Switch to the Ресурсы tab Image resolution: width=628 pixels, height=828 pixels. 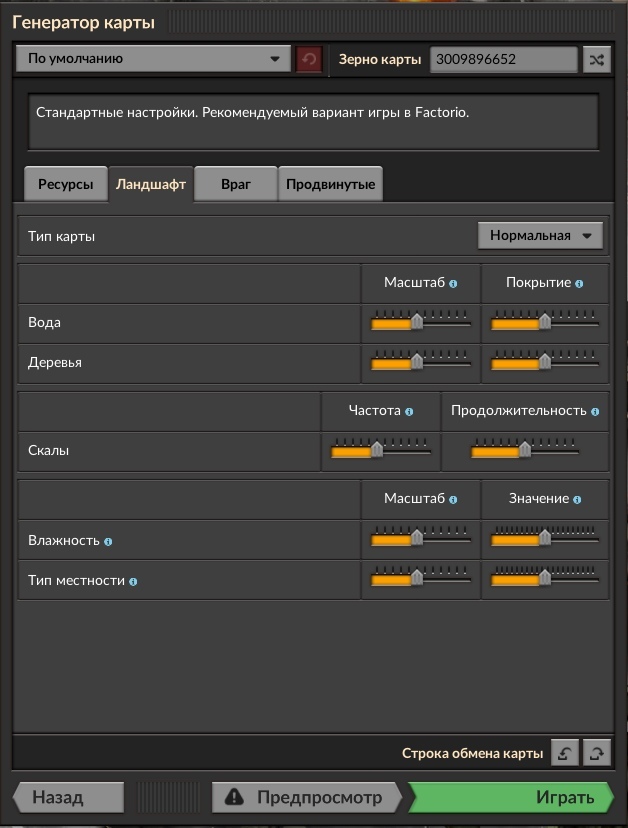tap(66, 184)
